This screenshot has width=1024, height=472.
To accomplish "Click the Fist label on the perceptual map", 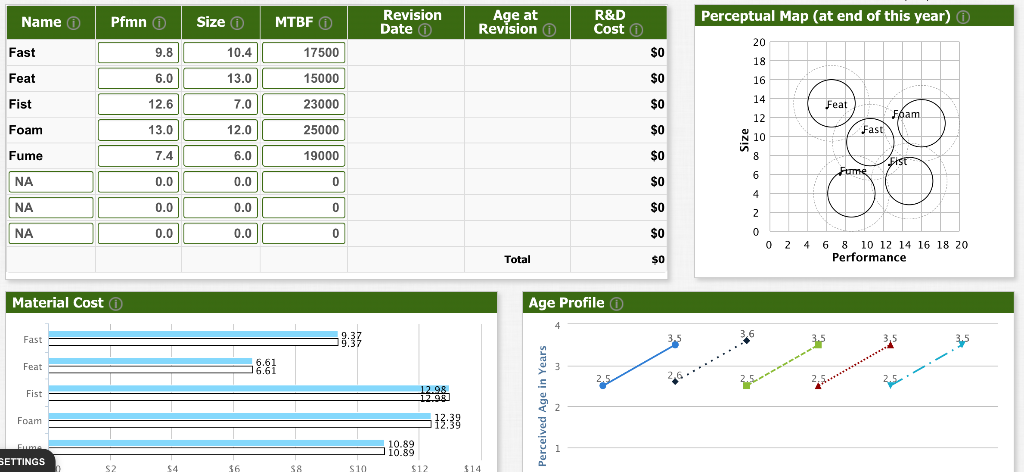I will point(898,161).
